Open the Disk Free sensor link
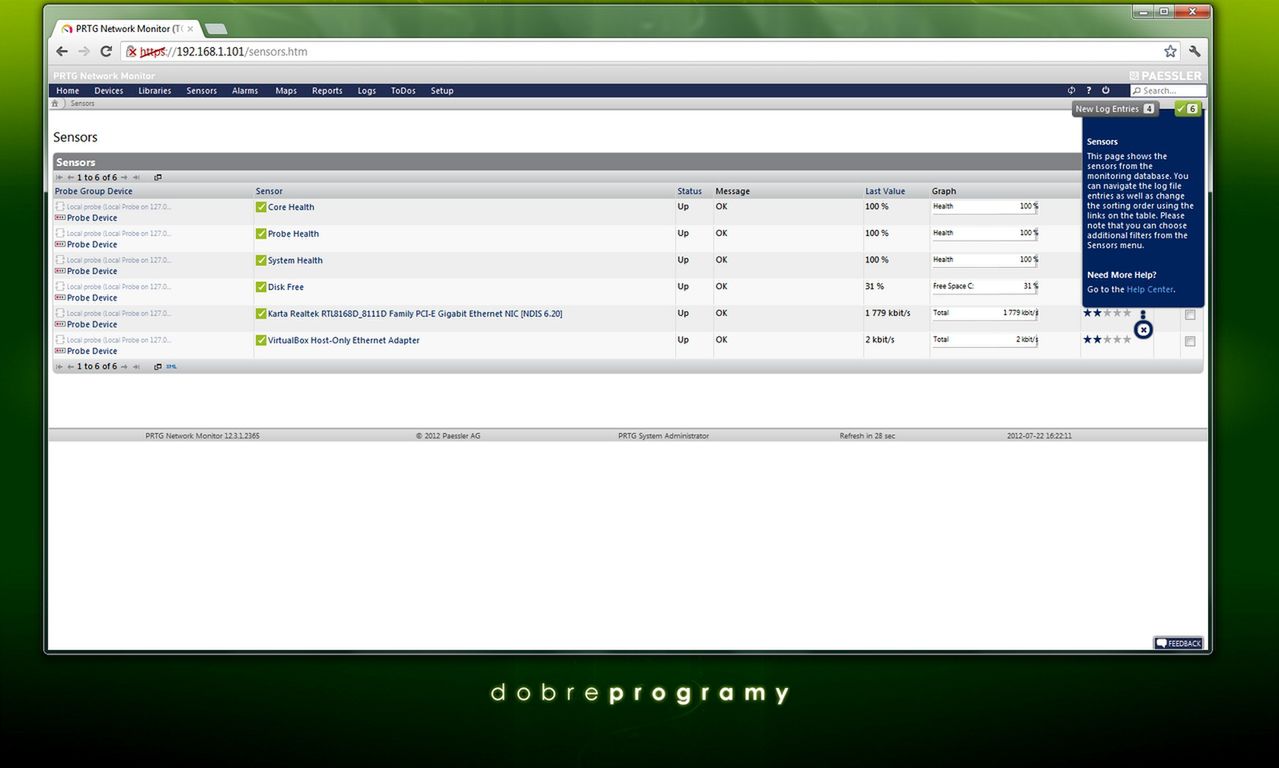1279x768 pixels. 286,287
